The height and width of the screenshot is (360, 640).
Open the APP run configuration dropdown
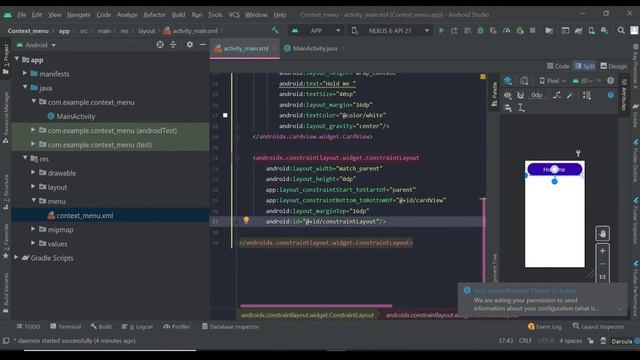click(316, 31)
